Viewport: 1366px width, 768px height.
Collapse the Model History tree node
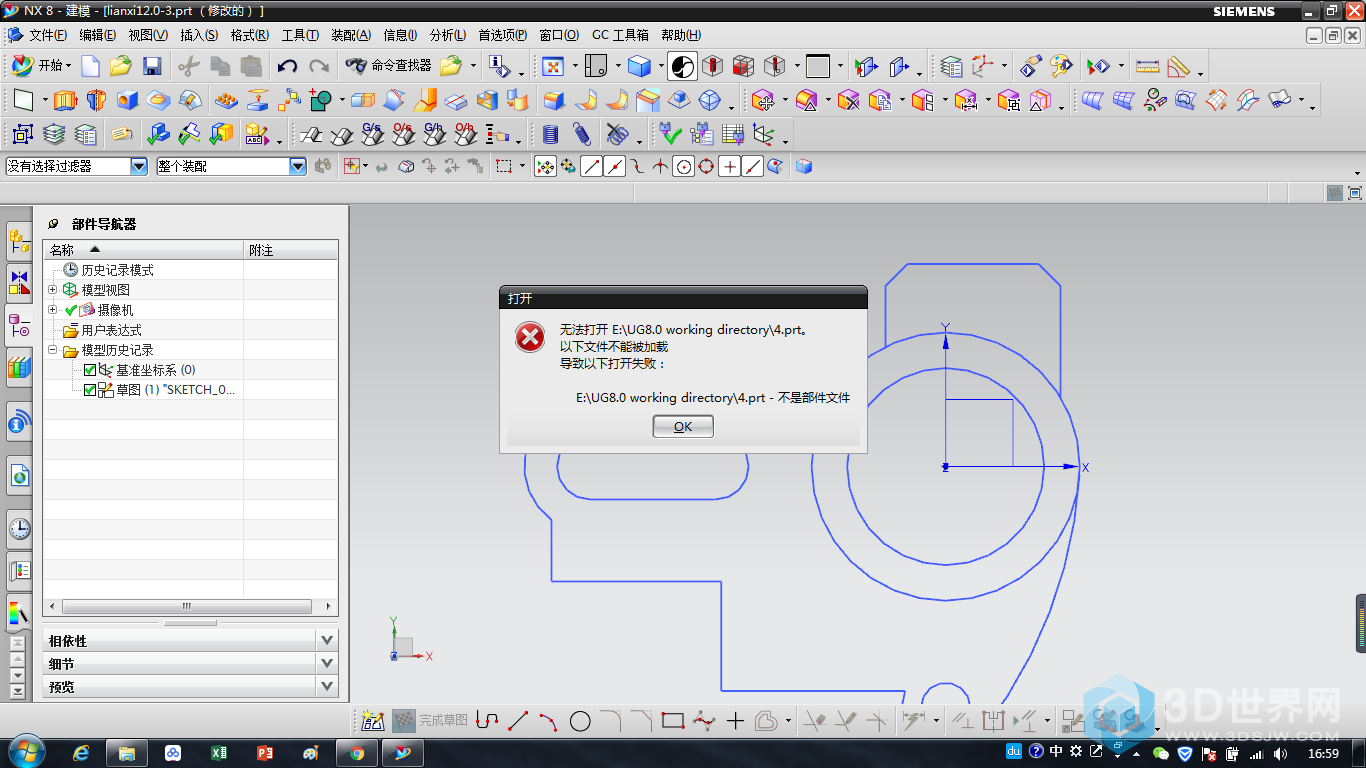(x=53, y=350)
